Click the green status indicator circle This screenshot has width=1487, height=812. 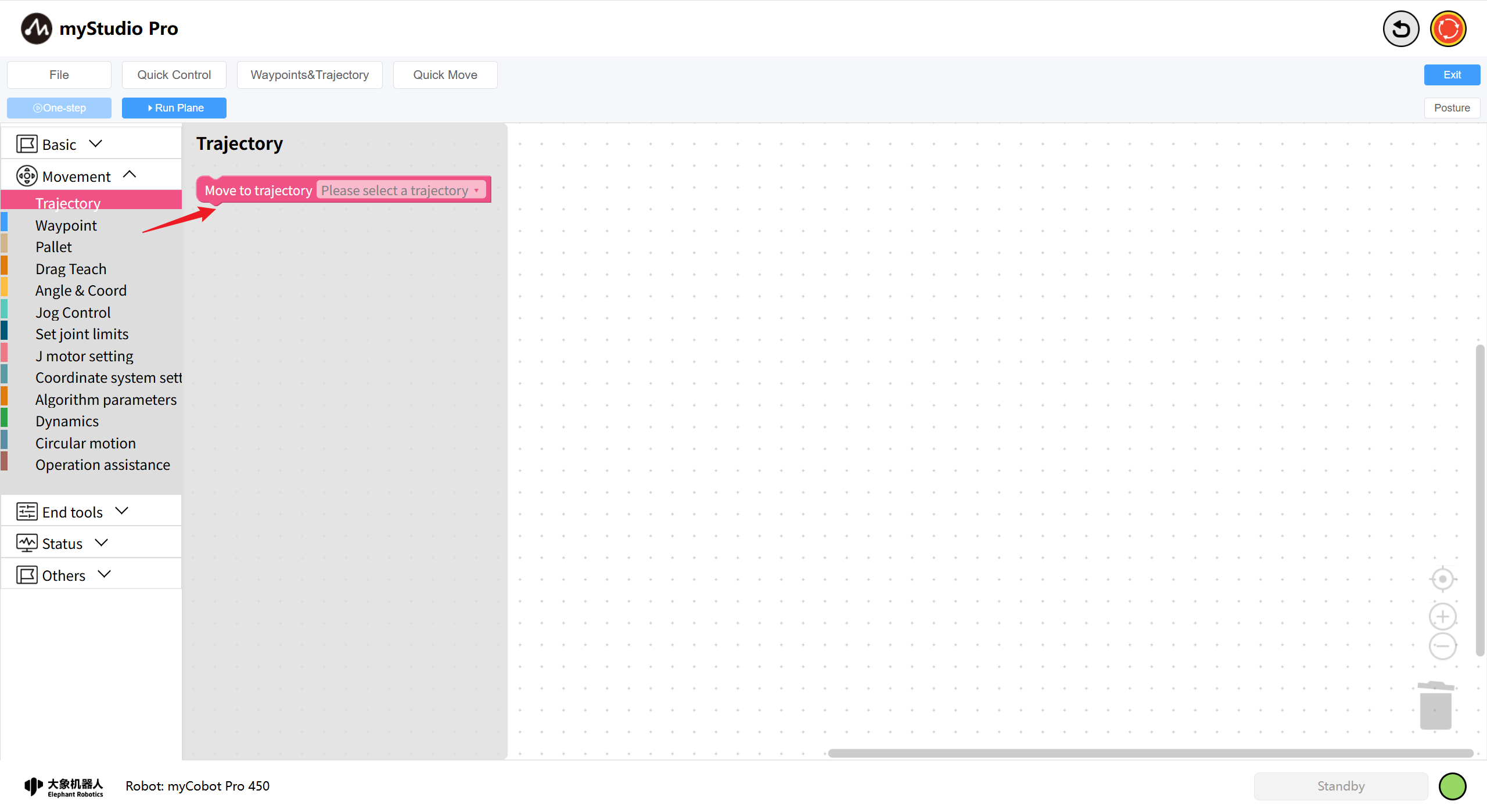click(x=1452, y=786)
